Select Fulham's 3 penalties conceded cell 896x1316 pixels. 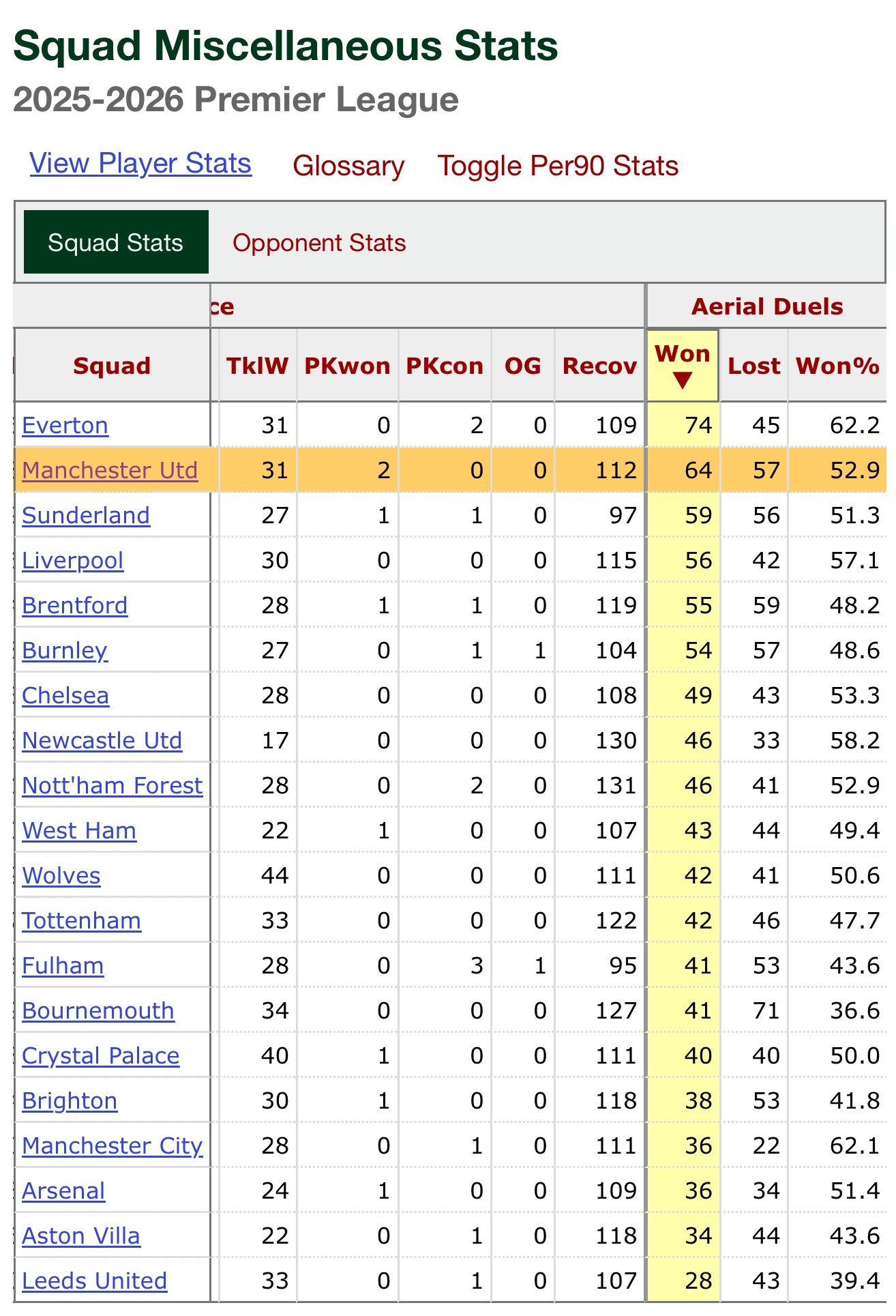[x=445, y=965]
